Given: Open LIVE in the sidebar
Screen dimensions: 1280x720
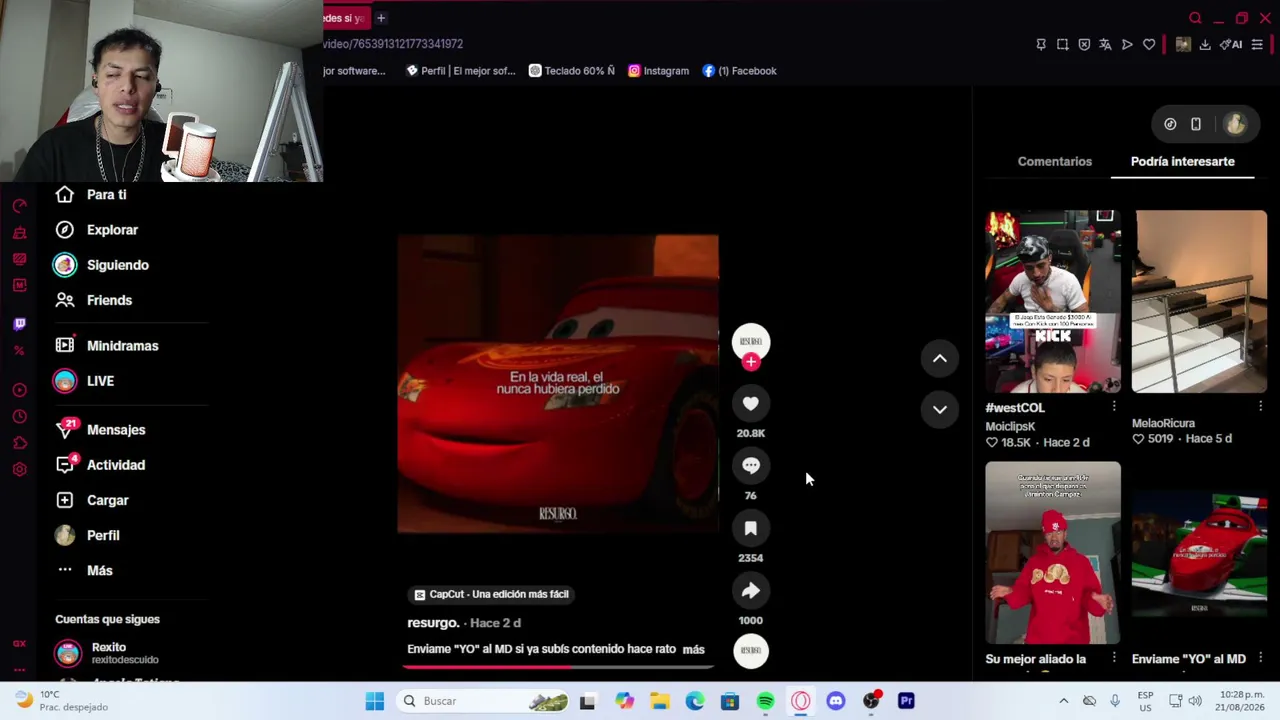Looking at the screenshot, I should click(100, 381).
